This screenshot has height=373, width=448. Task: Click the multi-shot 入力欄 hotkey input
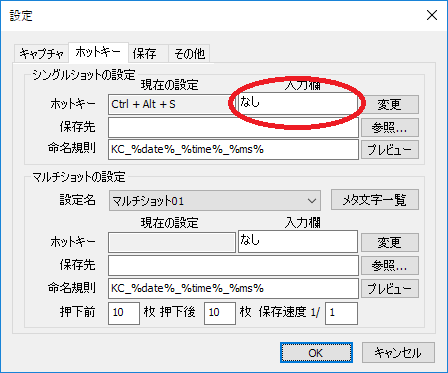click(x=298, y=241)
